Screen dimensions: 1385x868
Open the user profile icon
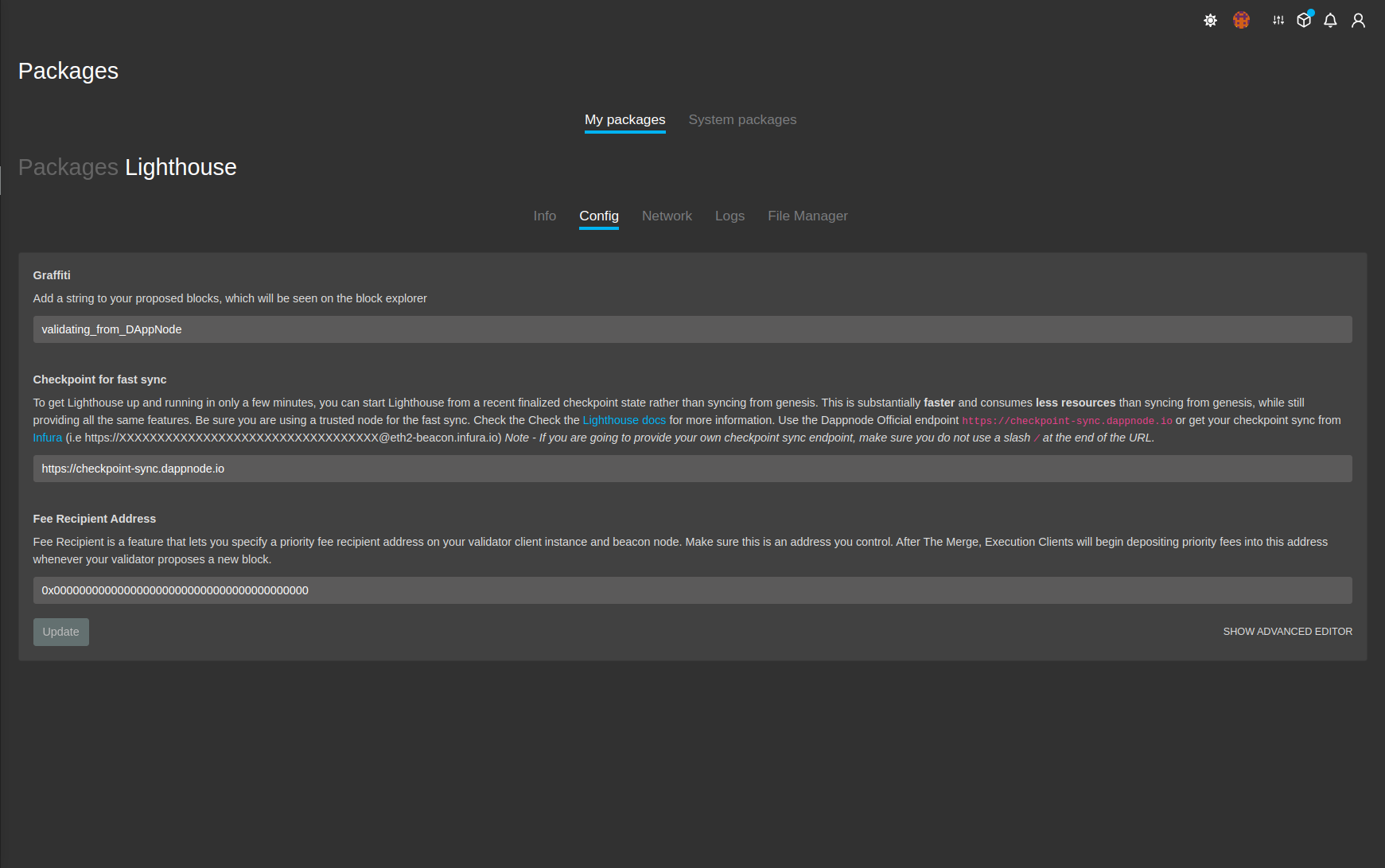[x=1358, y=20]
